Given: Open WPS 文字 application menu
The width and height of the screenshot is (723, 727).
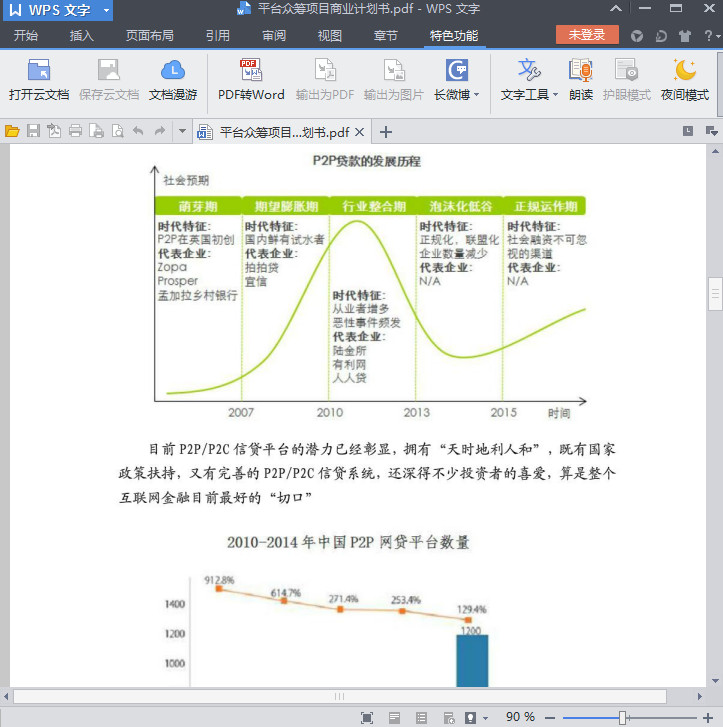Looking at the screenshot, I should (58, 10).
